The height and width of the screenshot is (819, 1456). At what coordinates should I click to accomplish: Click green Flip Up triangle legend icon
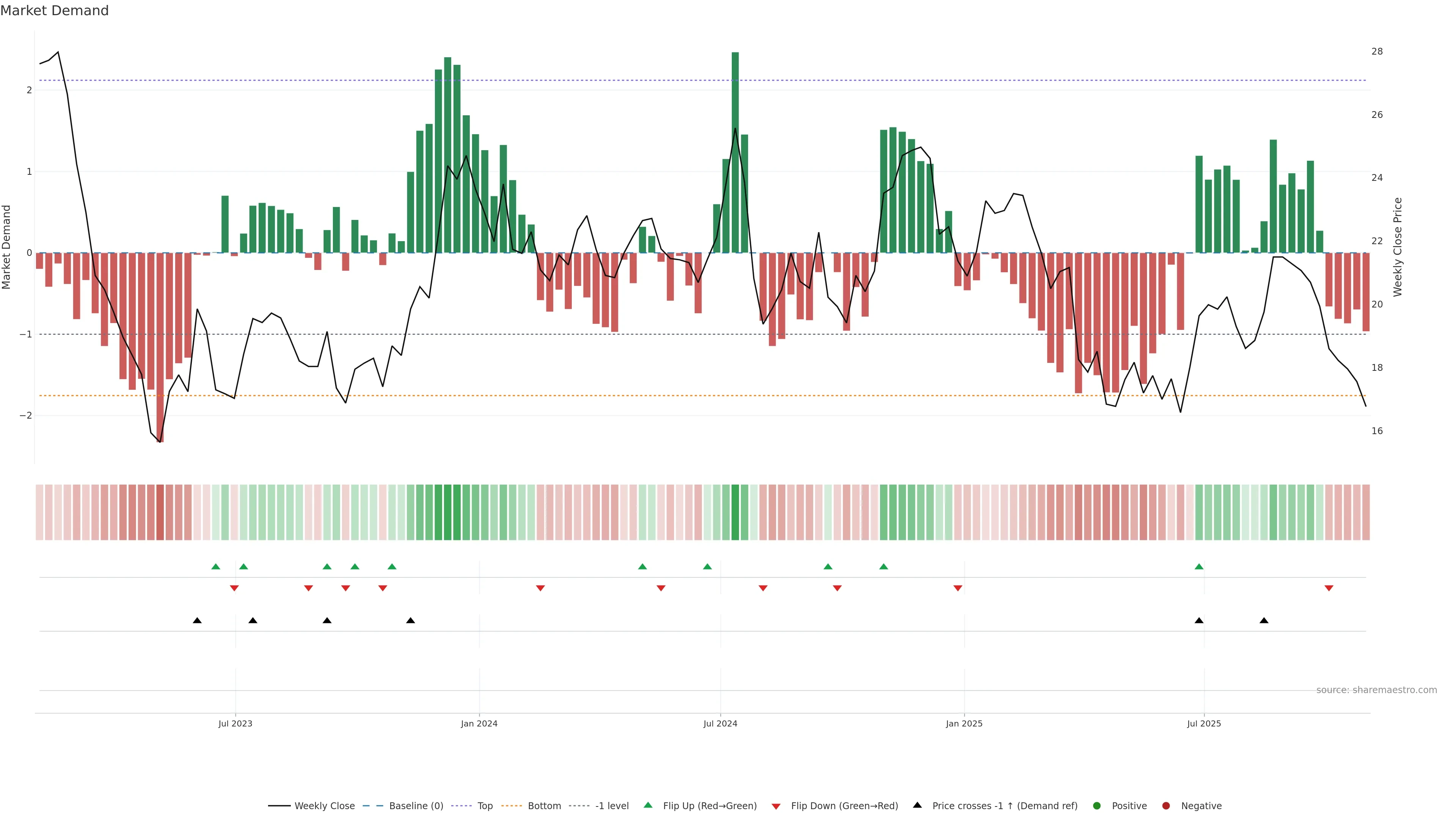[x=648, y=805]
